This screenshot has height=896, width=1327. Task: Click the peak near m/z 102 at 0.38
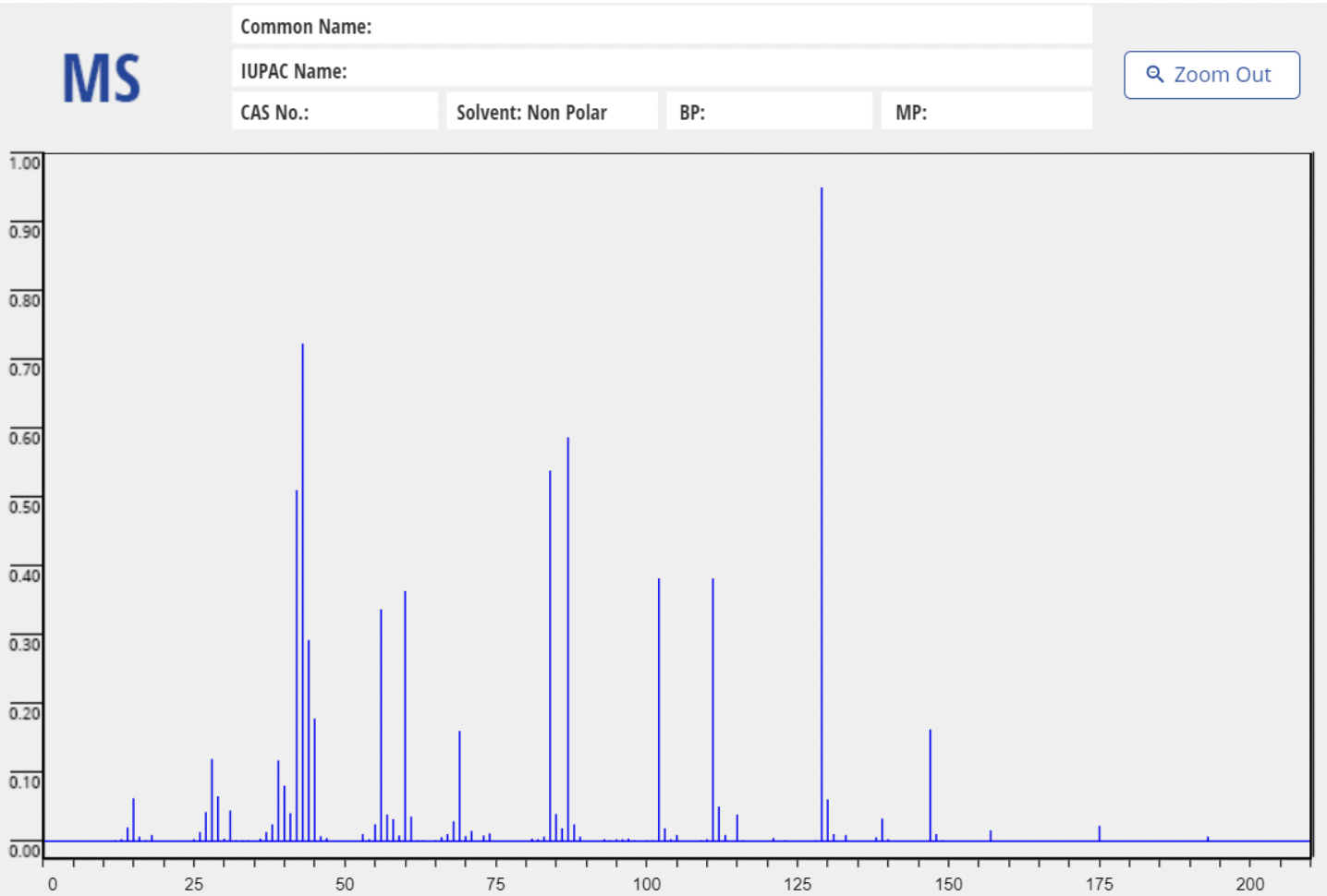point(659,709)
